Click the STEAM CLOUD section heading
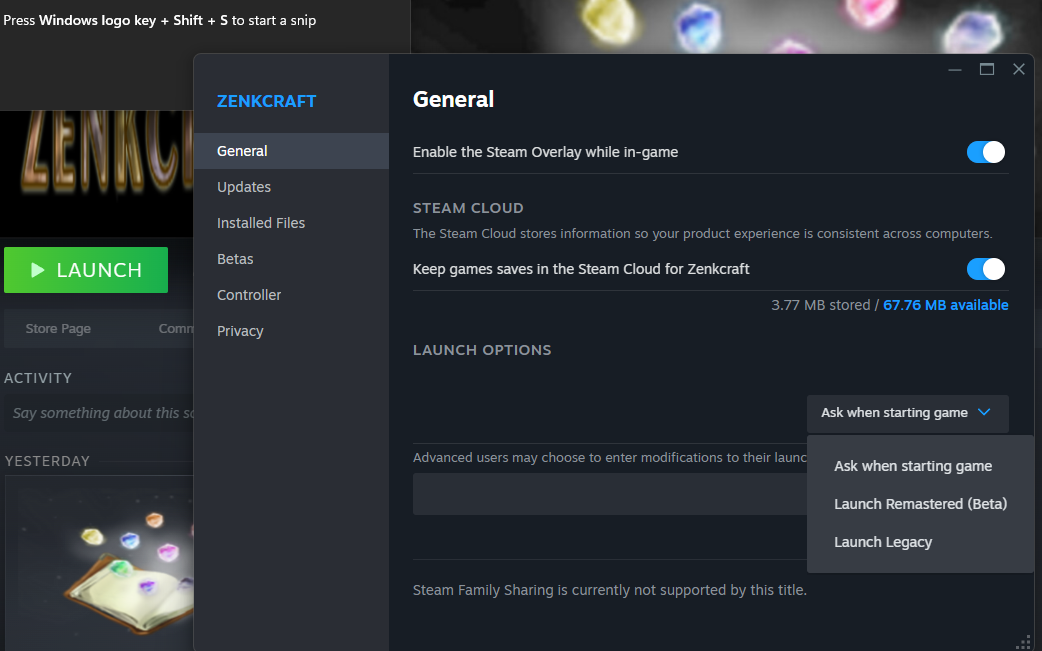This screenshot has height=651, width=1042. tap(468, 208)
